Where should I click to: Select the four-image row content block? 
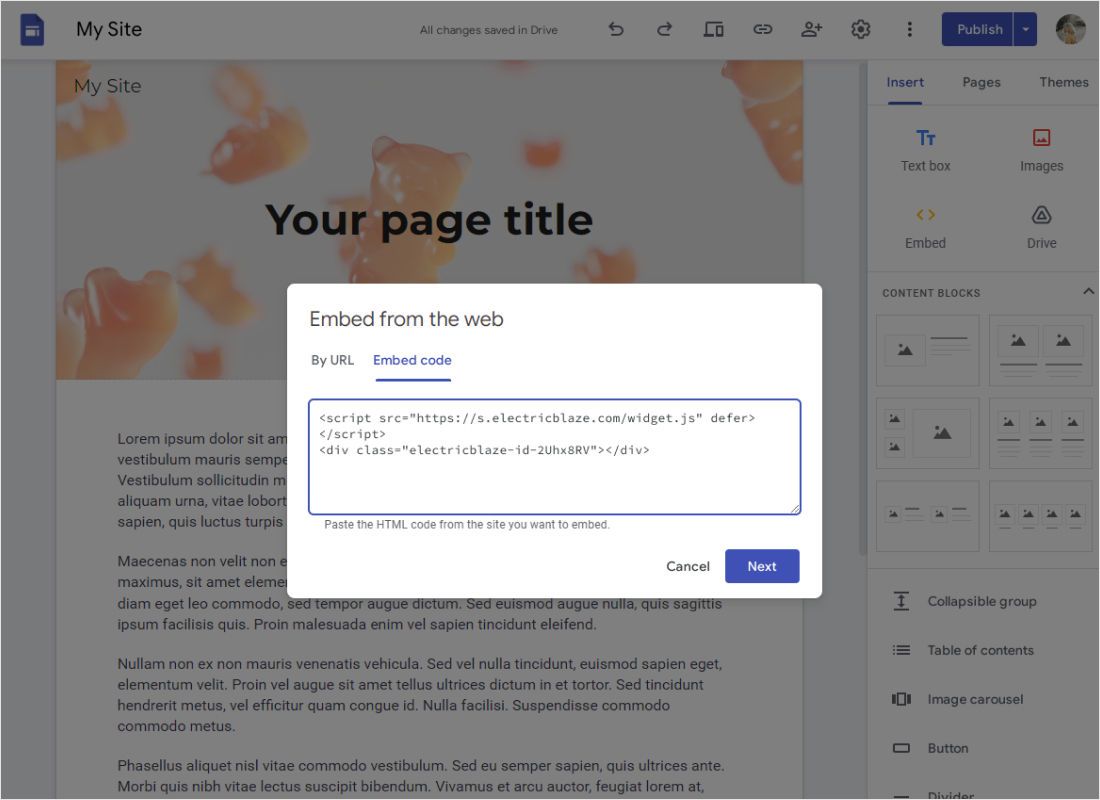coord(1040,516)
